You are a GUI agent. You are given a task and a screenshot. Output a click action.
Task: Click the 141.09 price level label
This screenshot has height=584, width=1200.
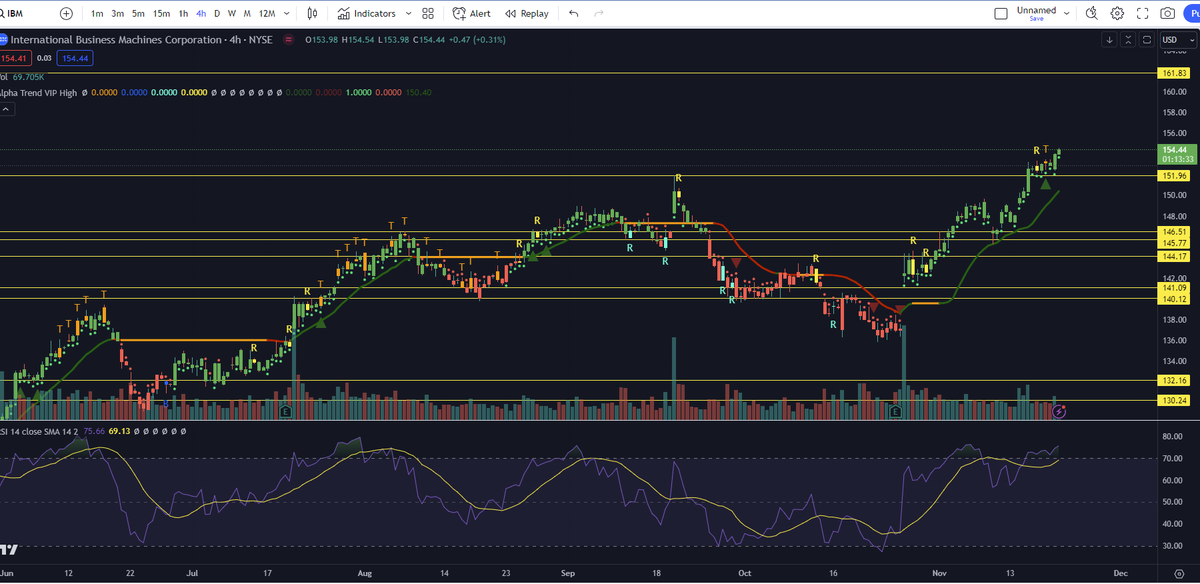tap(1173, 288)
